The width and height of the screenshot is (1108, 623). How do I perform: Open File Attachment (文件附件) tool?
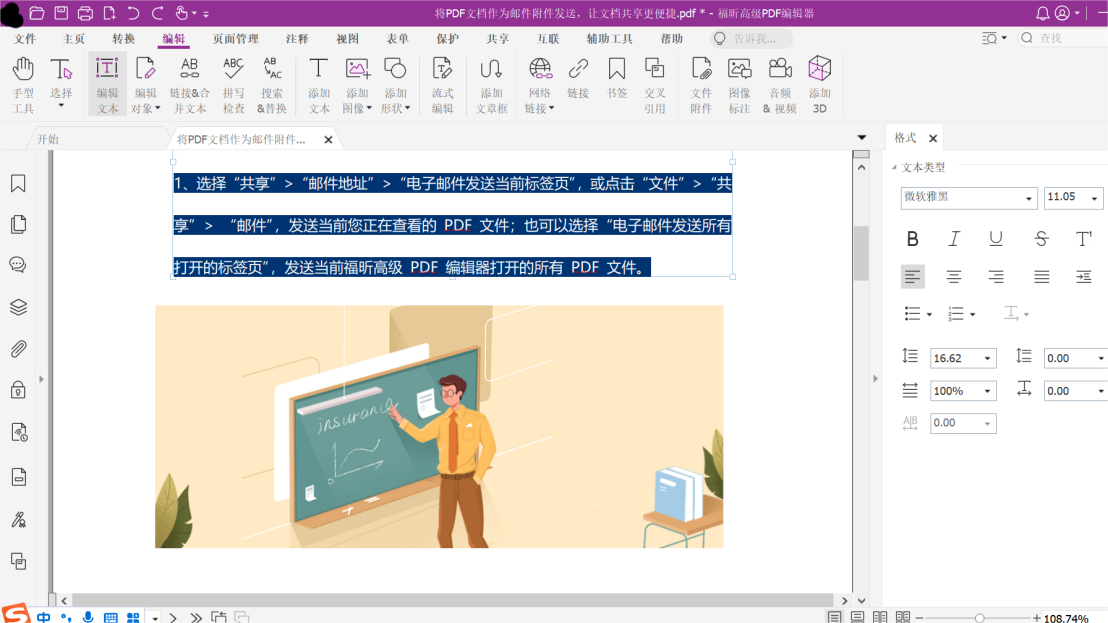pos(701,84)
